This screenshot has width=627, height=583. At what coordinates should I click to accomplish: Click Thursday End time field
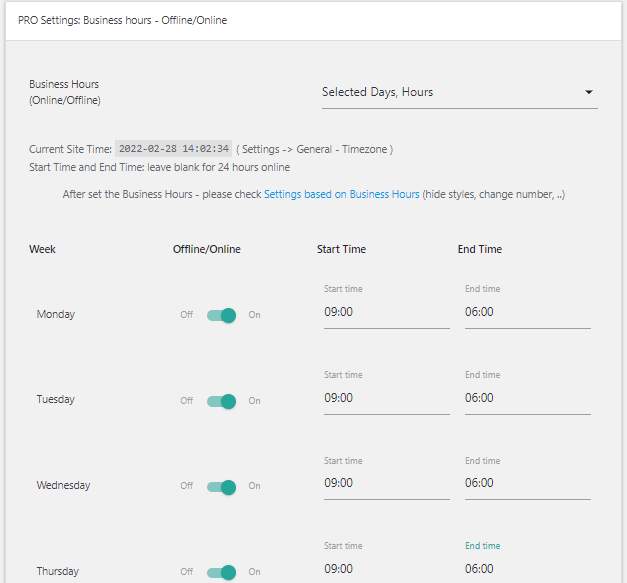tap(527, 569)
